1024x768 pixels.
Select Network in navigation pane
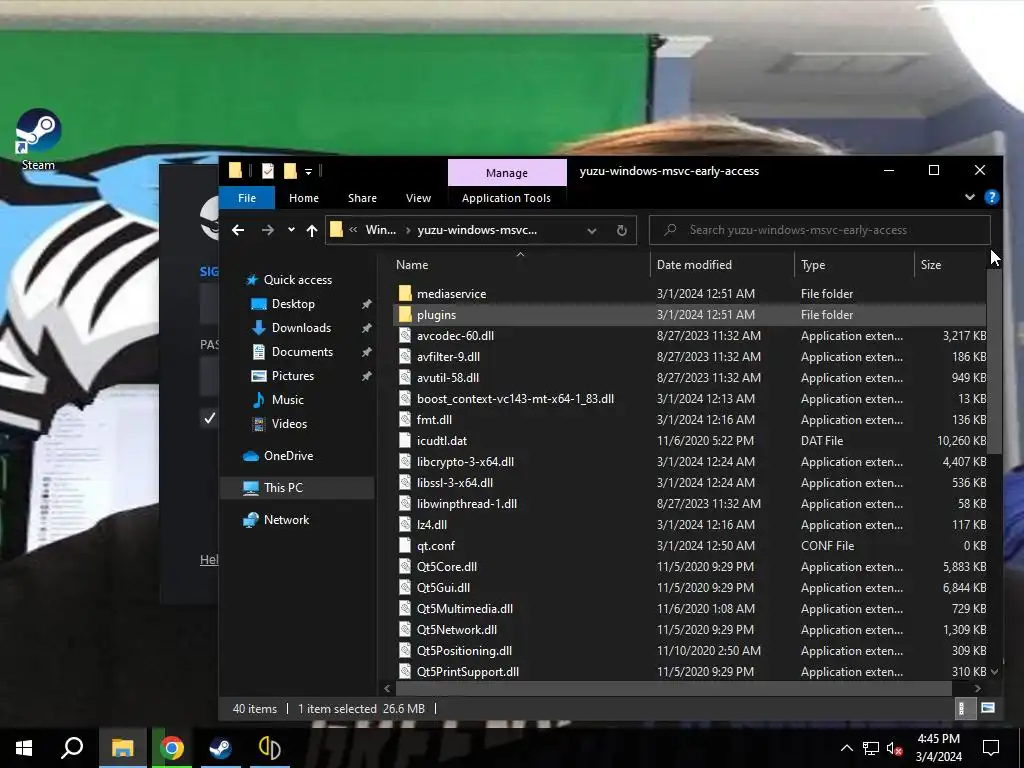pyautogui.click(x=286, y=520)
